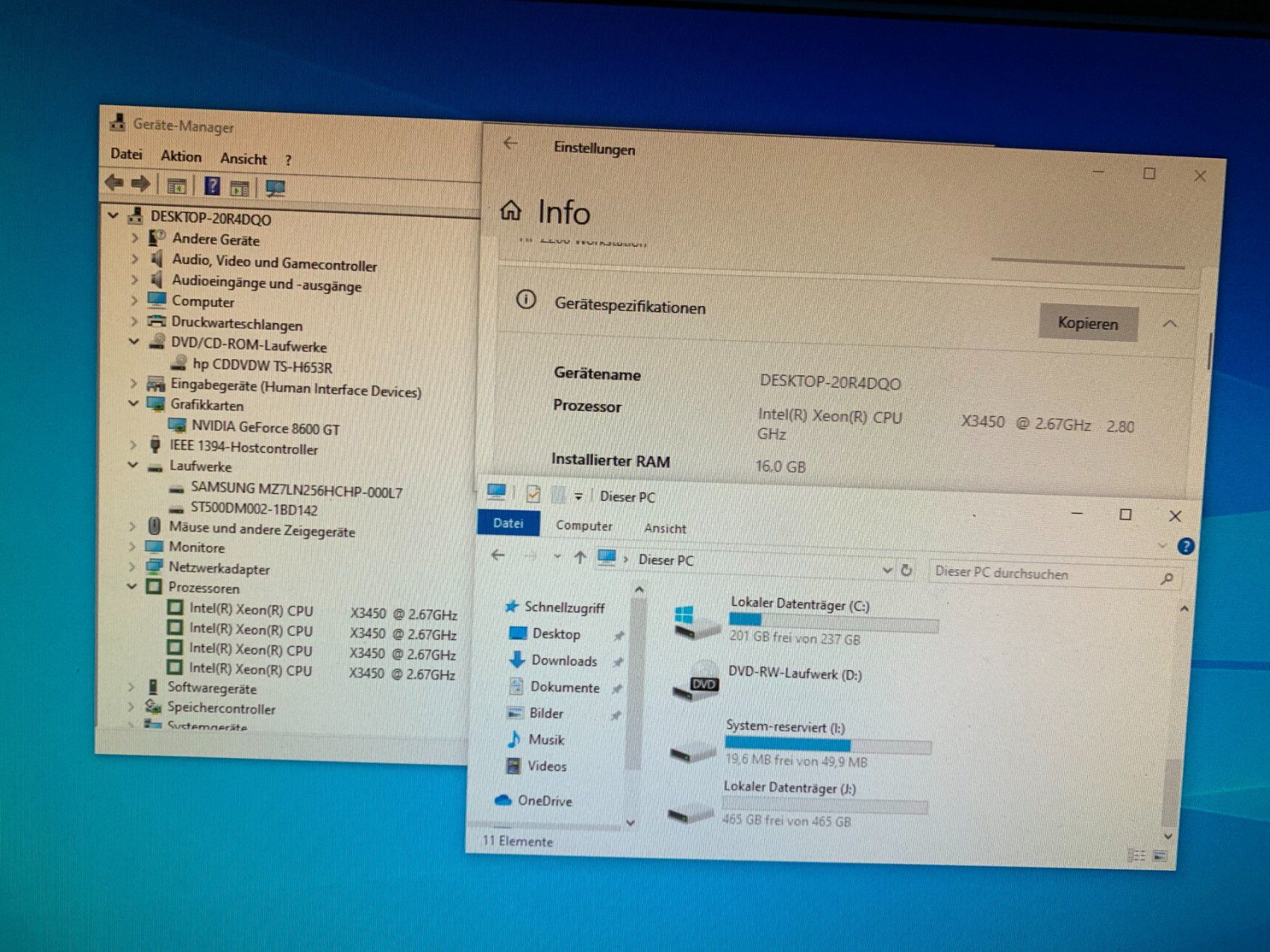Select Eingabegeräte (Human Interface Devices)

[296, 388]
